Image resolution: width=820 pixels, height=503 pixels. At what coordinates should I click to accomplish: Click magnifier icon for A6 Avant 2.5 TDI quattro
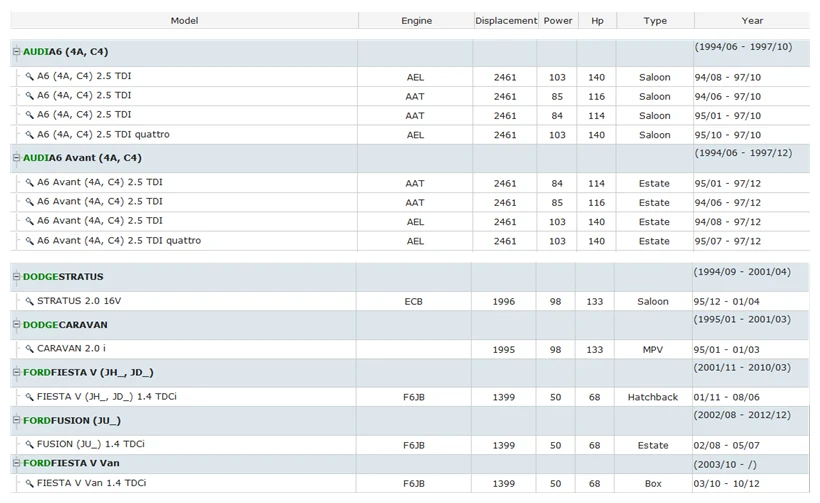point(29,241)
